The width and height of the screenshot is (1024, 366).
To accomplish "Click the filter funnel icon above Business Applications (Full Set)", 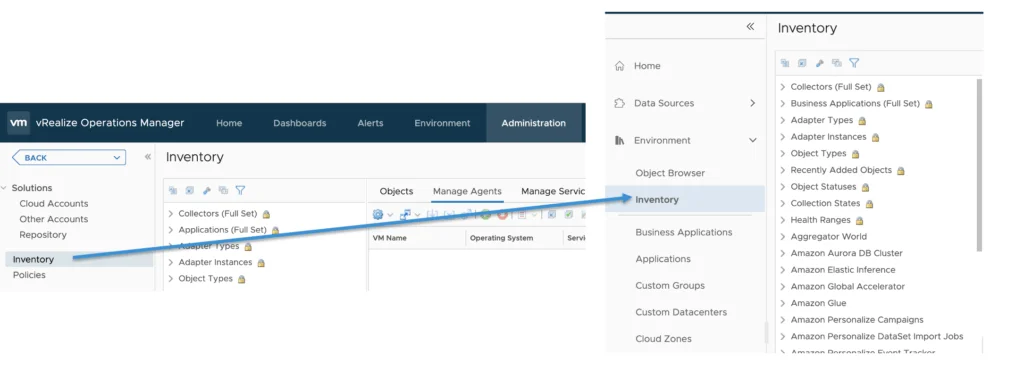I will 854,63.
